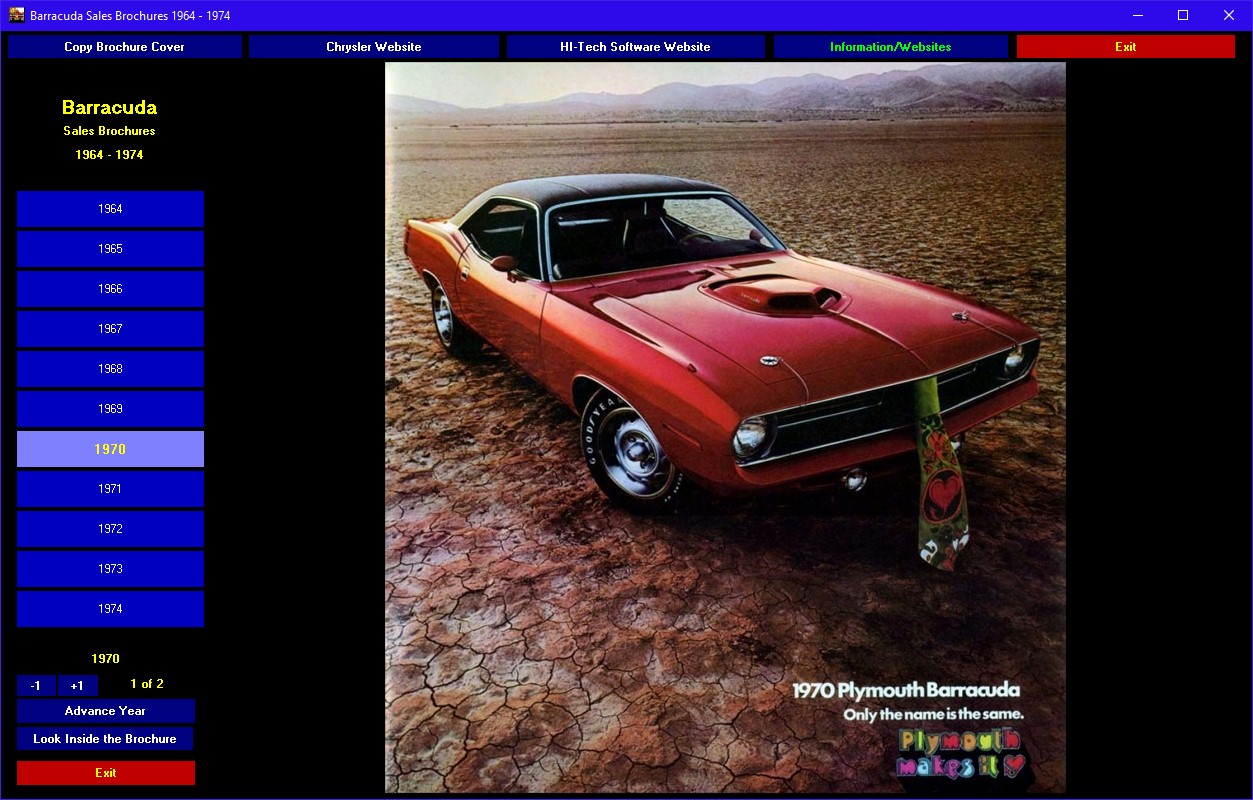Select the 1969 brochure year
The width and height of the screenshot is (1253, 800).
[110, 409]
